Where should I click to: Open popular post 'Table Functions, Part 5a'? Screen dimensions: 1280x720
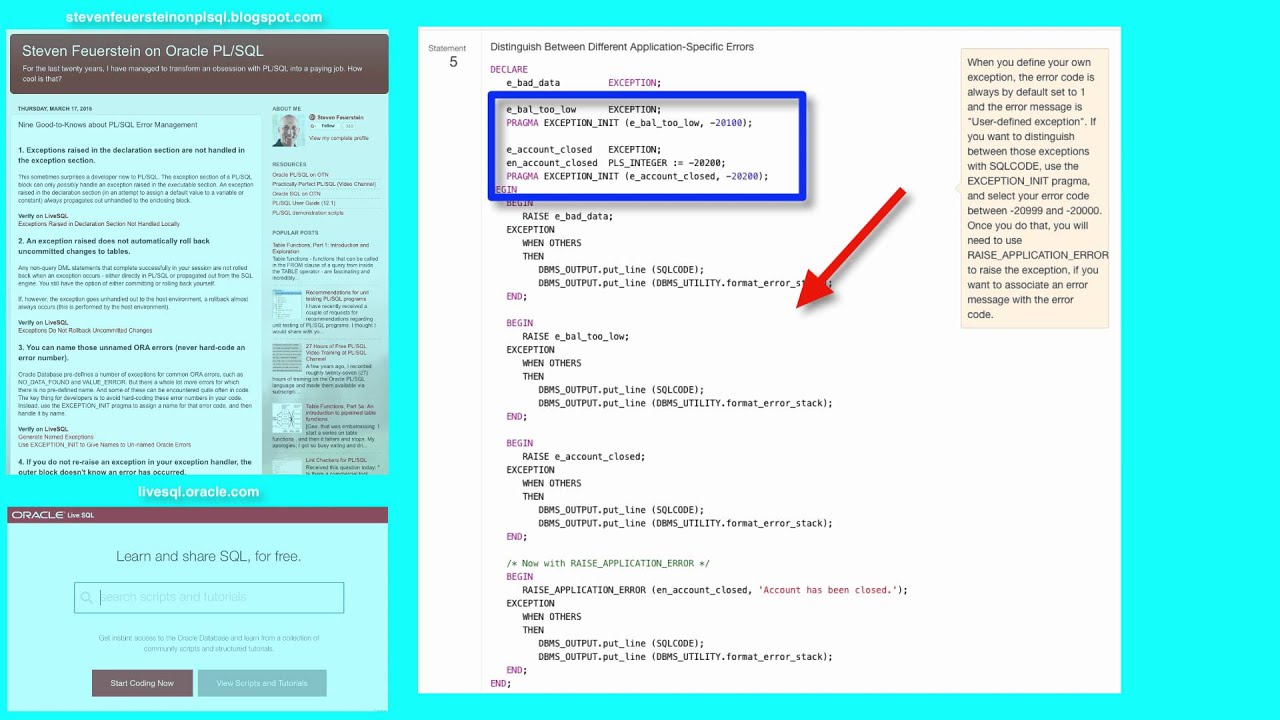340,410
